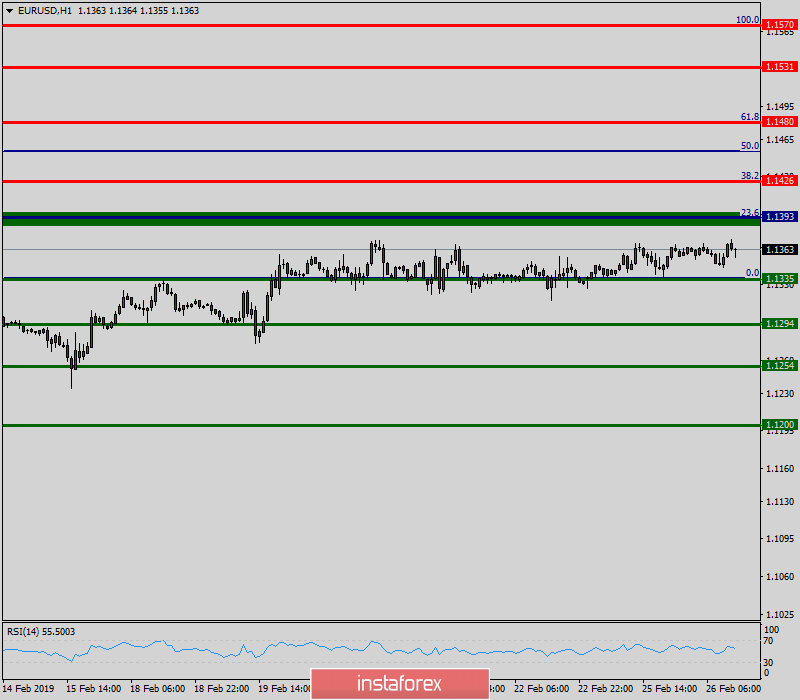The width and height of the screenshot is (800, 700).
Task: Click the 1.1570 red price label
Action: click(x=780, y=24)
